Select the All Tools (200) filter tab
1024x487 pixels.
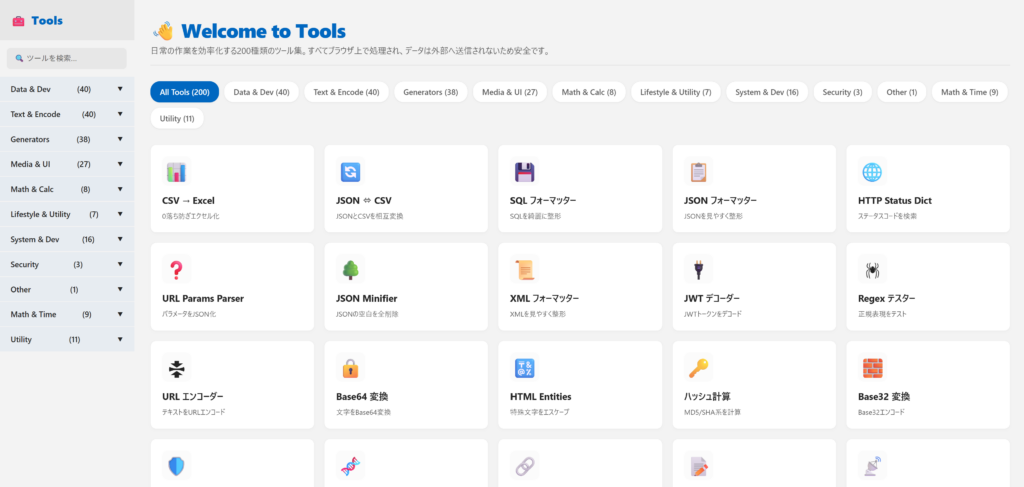point(184,92)
